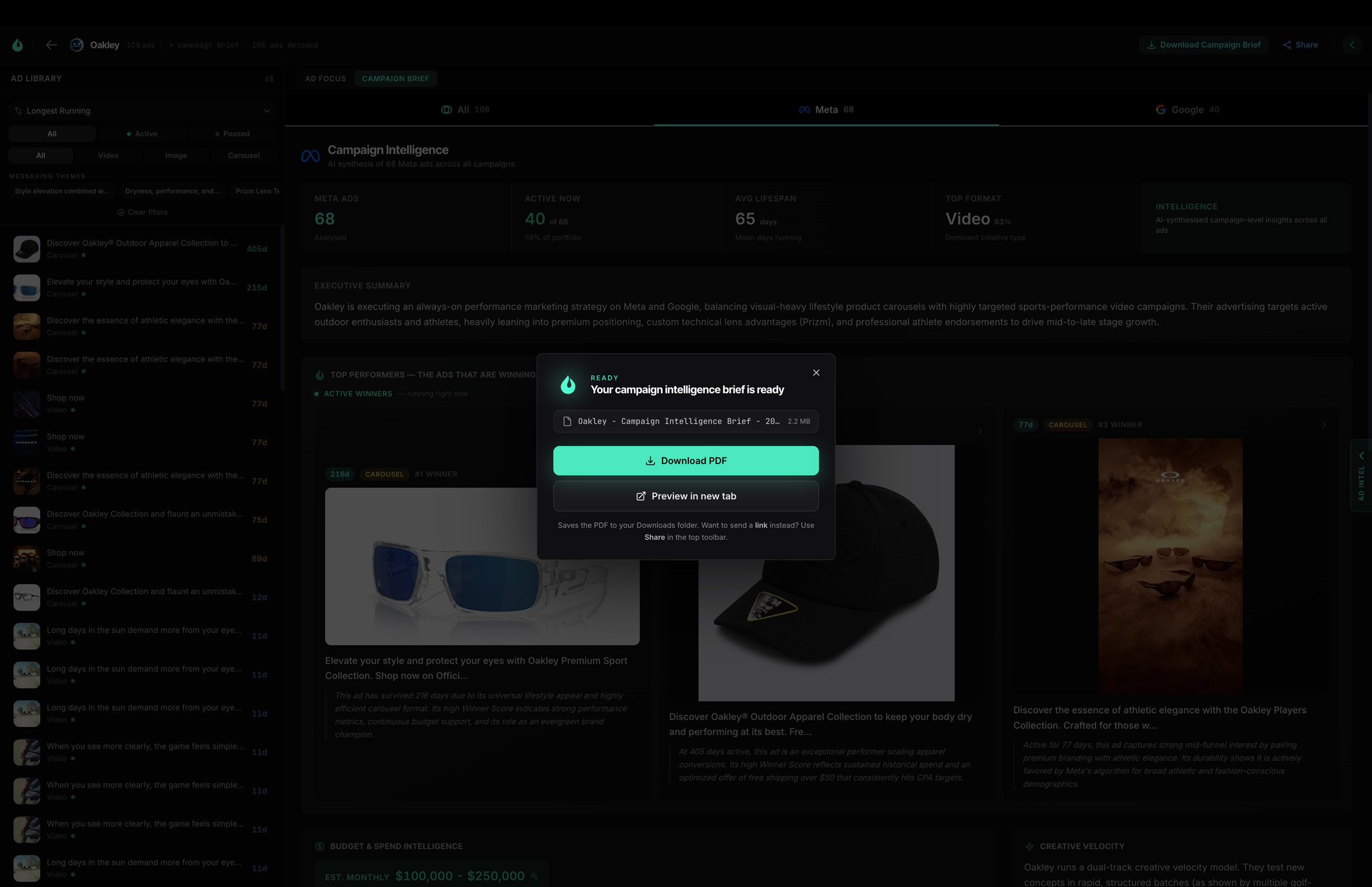Viewport: 1372px width, 887px height.
Task: Select the 75d 'Discover Oakley Collection' ad row
Action: tap(140, 519)
